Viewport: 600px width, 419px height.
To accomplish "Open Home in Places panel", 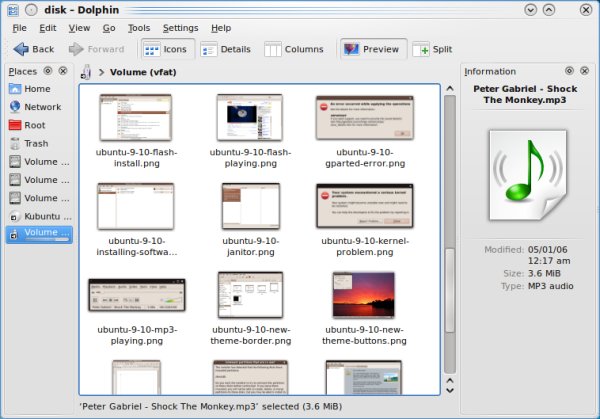I will coord(37,89).
